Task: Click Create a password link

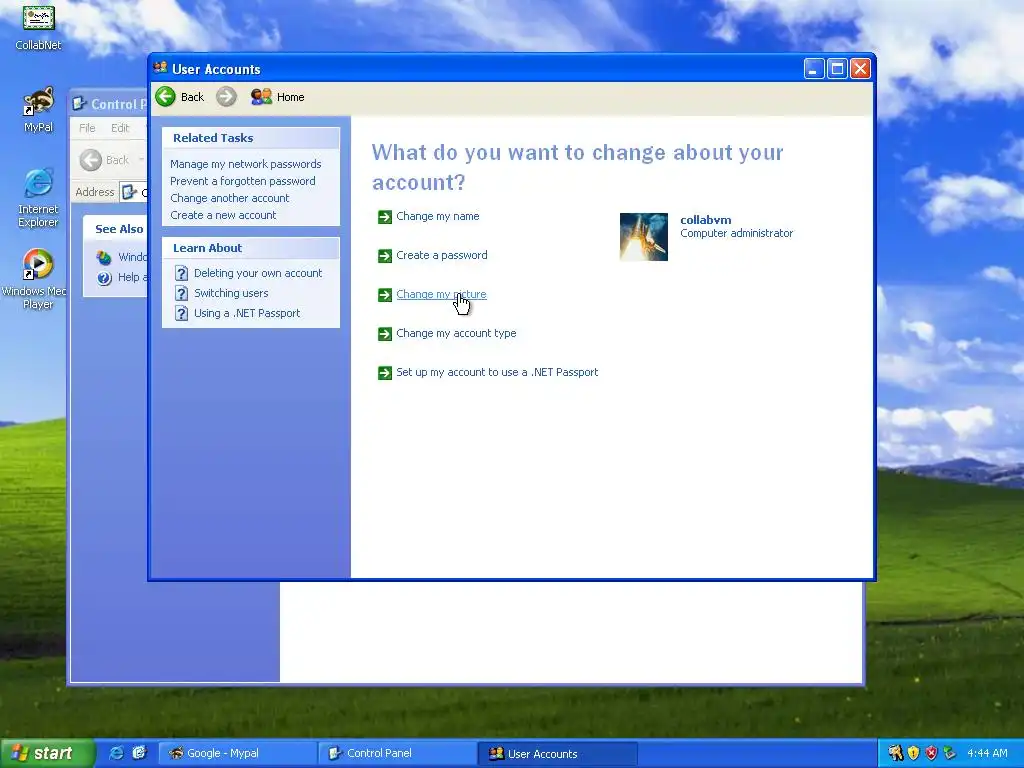Action: pos(441,255)
